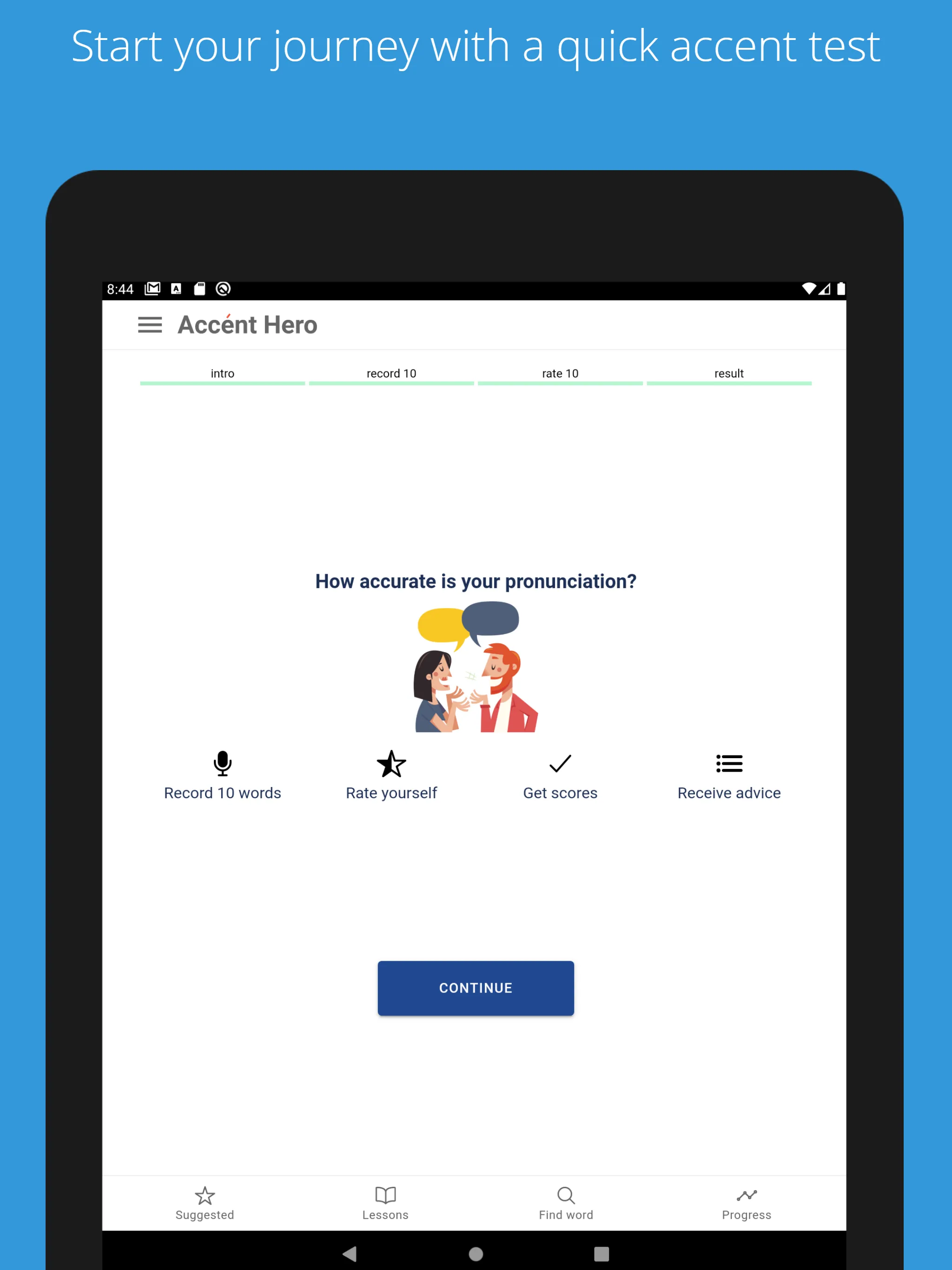952x1270 pixels.
Task: Click the CONTINUE button
Action: tap(476, 987)
